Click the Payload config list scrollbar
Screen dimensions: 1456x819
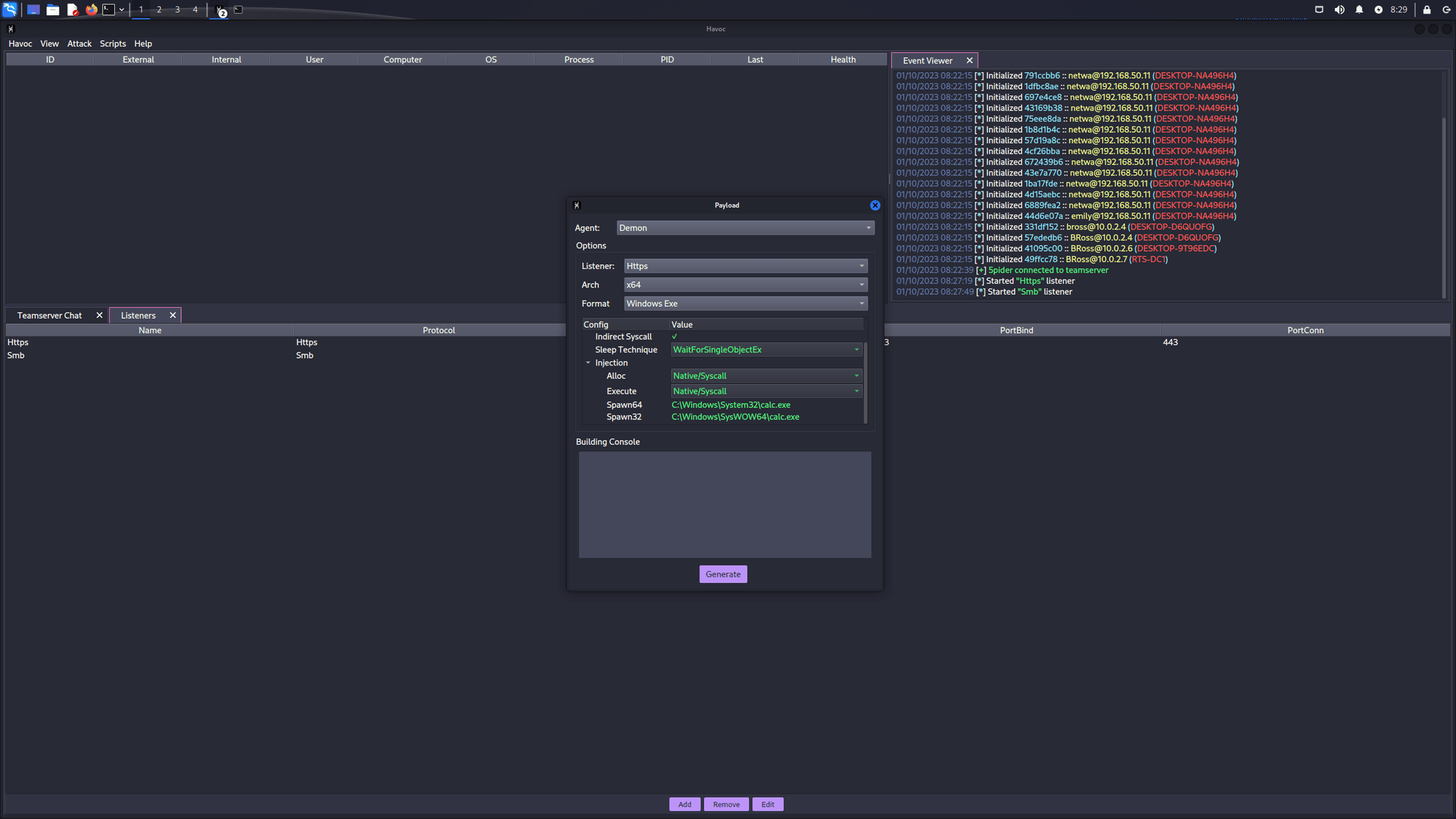pos(865,381)
